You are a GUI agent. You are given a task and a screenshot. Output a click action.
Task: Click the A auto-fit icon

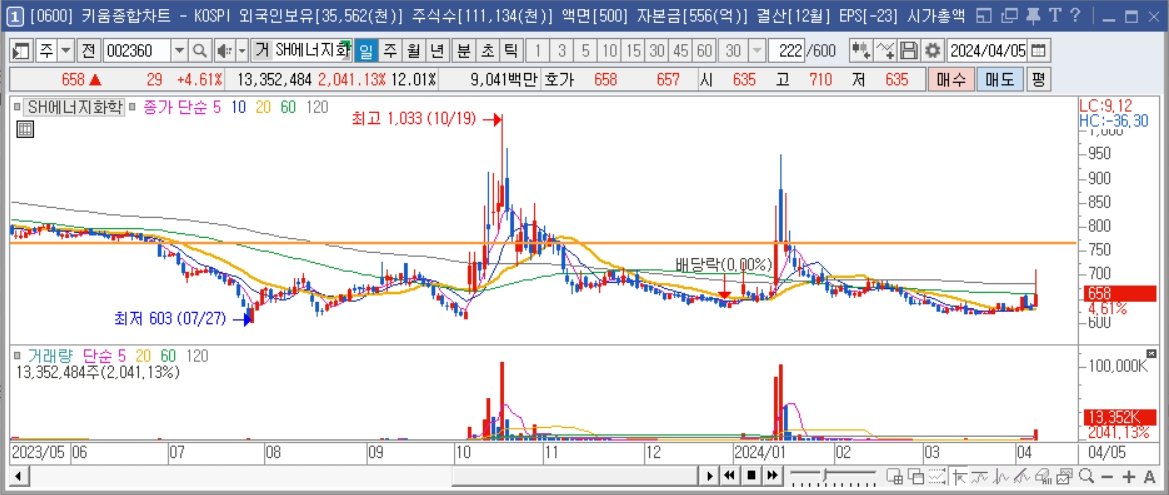[1150, 477]
